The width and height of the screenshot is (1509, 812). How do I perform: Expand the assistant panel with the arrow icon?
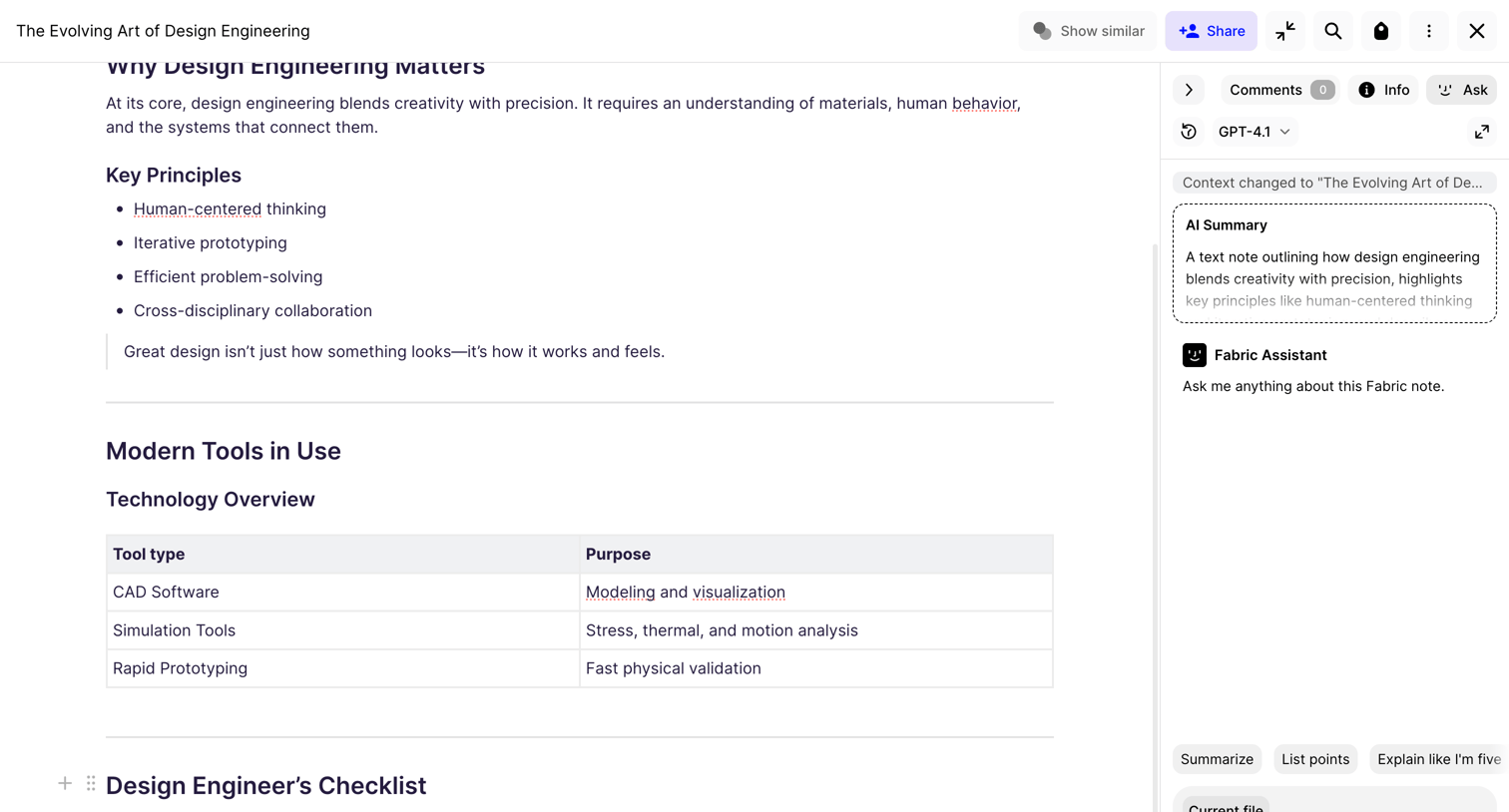point(1482,132)
